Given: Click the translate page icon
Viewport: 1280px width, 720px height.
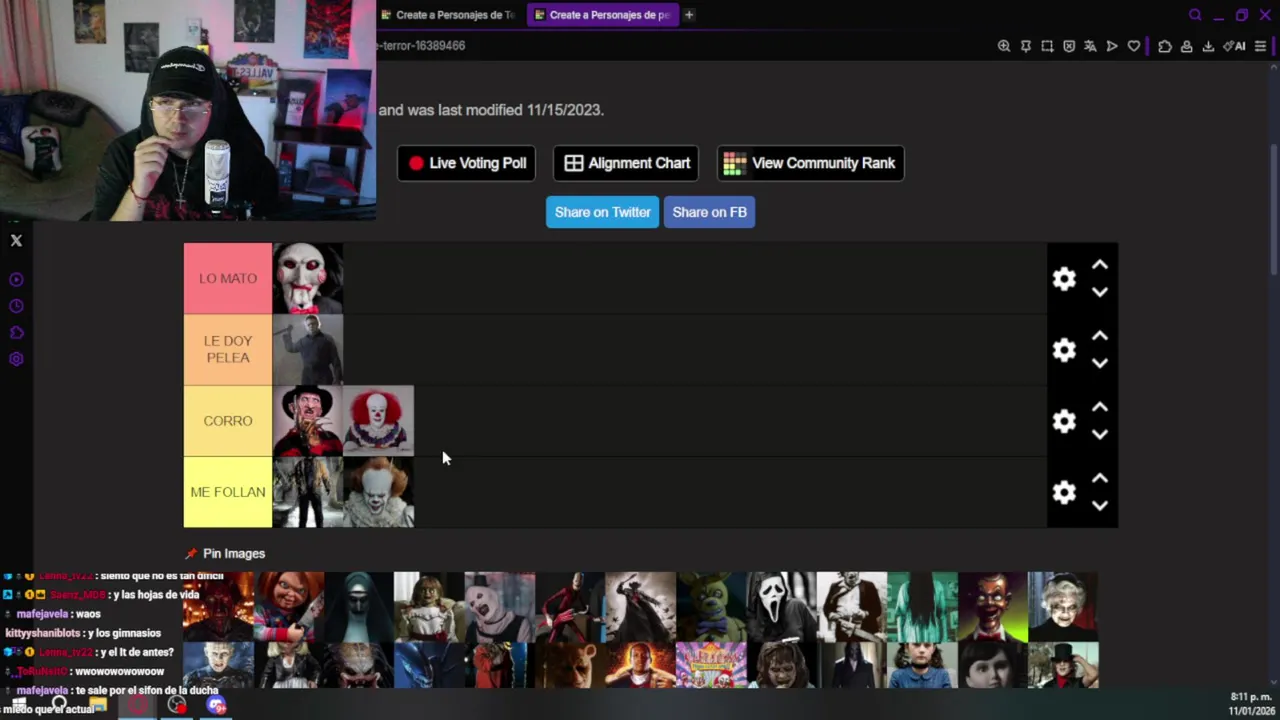Looking at the screenshot, I should pyautogui.click(x=1090, y=46).
